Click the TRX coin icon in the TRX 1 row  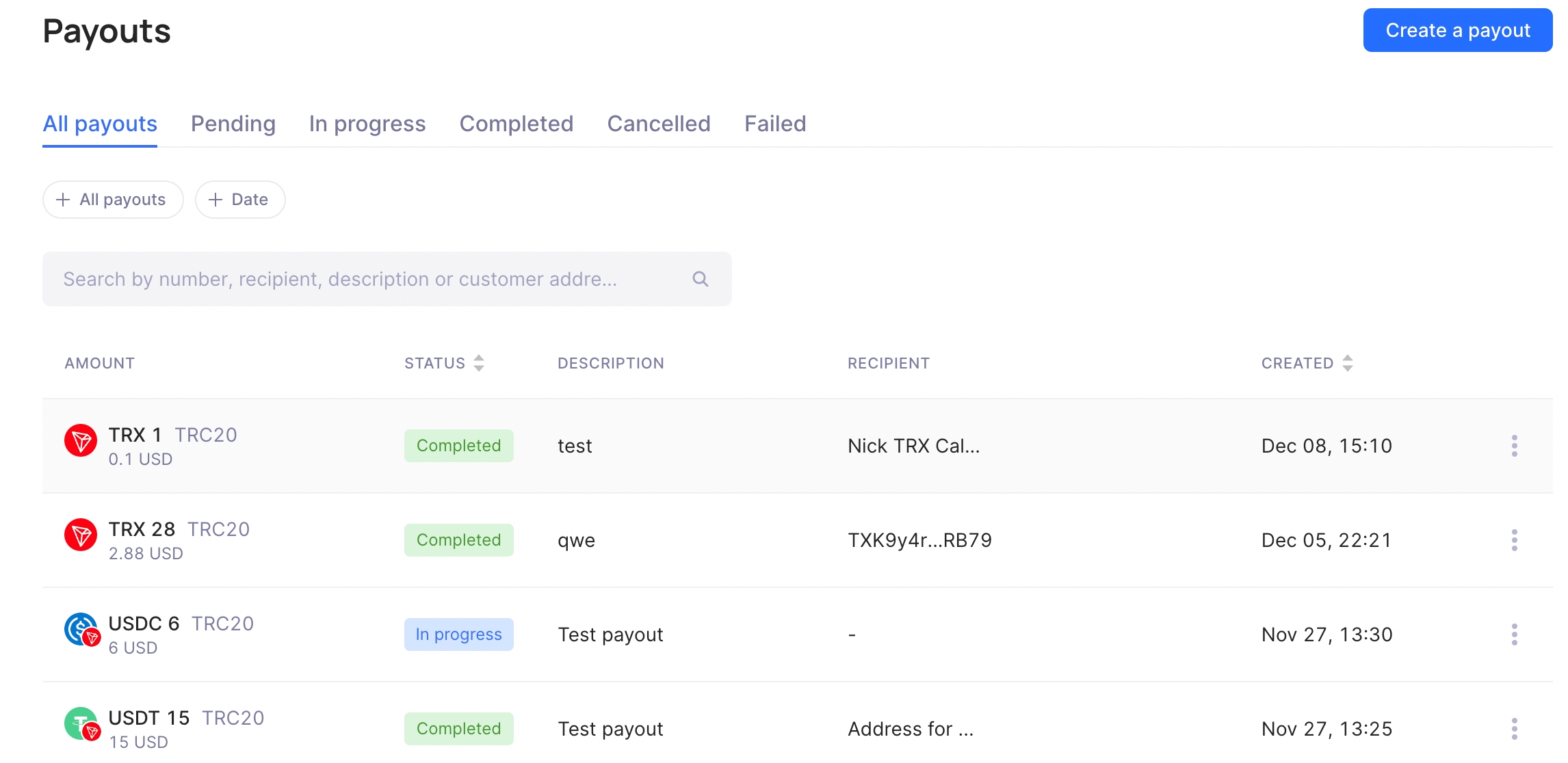(81, 441)
